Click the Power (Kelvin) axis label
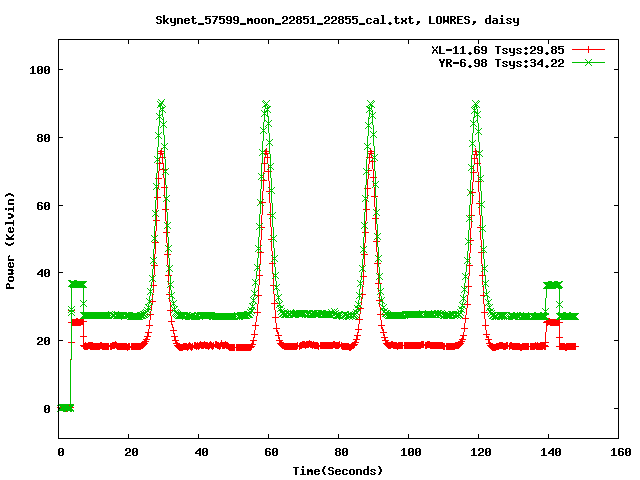 [10, 241]
